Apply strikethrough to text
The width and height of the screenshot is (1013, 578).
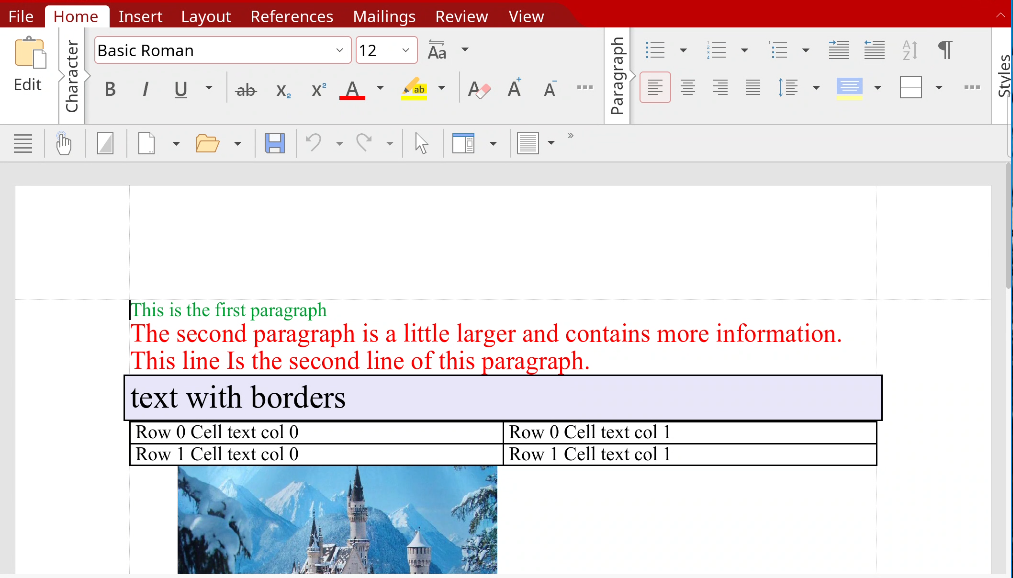(x=246, y=89)
